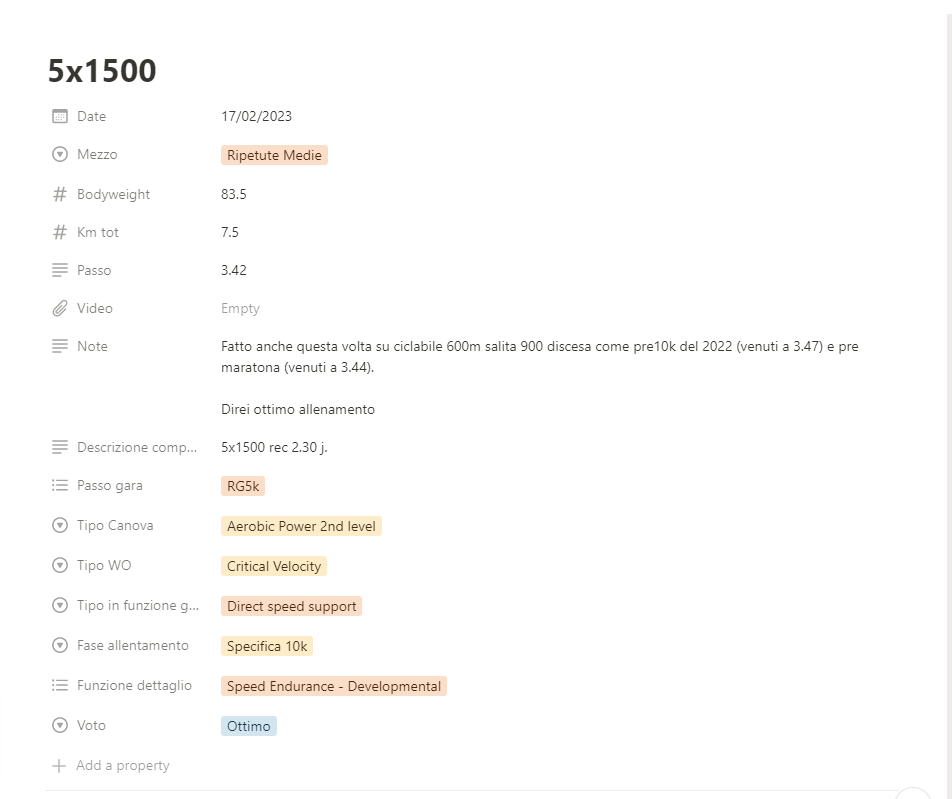952x799 pixels.
Task: Click the Bodyweight property label
Action: pyautogui.click(x=114, y=194)
